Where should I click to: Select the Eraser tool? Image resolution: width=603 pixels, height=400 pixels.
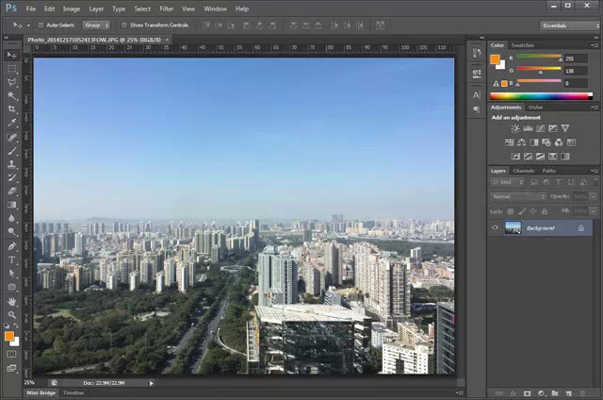(x=12, y=191)
